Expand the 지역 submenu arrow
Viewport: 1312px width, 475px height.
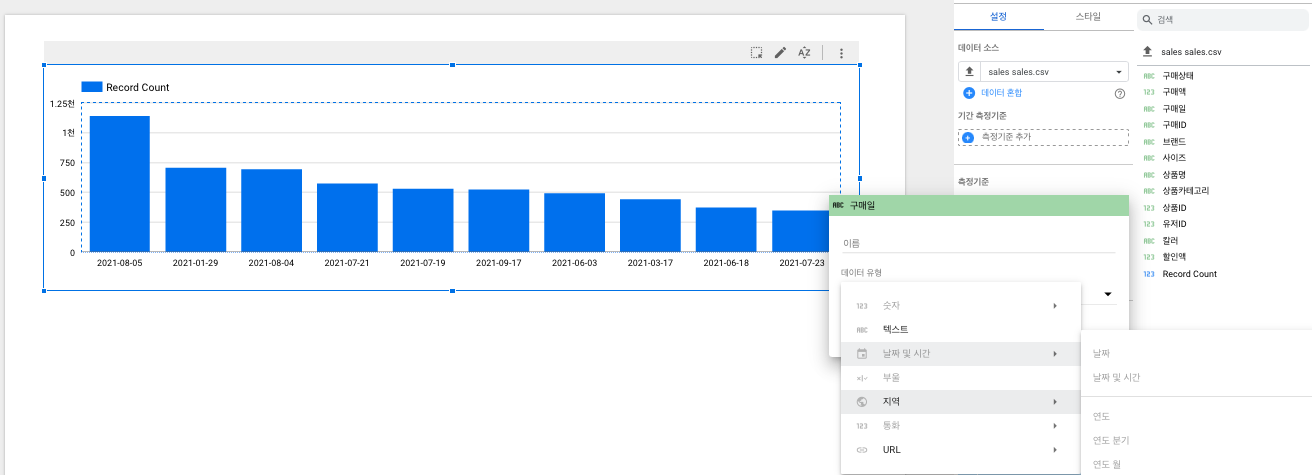(1055, 402)
